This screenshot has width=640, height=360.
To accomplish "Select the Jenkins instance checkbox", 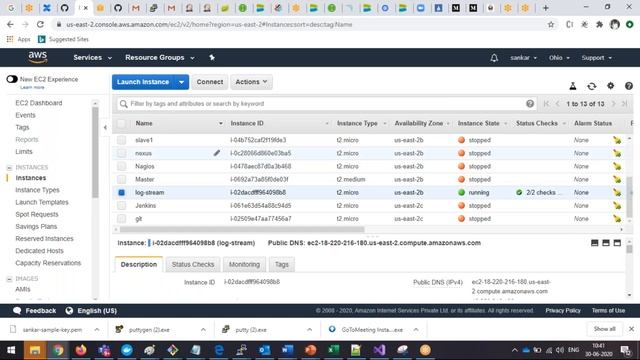I will pos(122,206).
